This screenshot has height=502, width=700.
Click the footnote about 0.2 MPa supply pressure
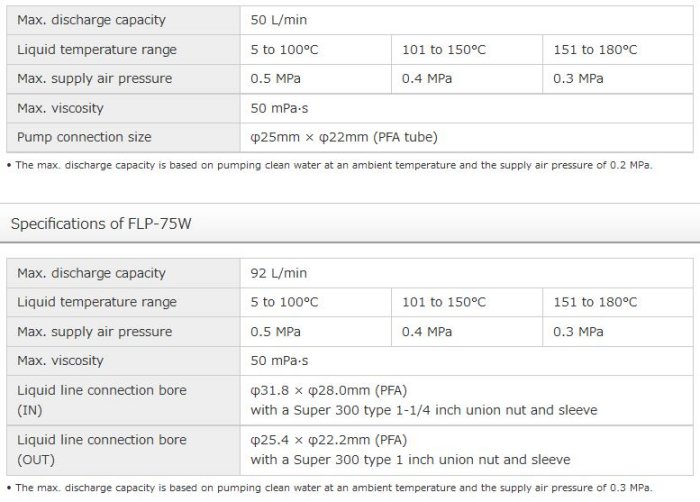pos(330,165)
